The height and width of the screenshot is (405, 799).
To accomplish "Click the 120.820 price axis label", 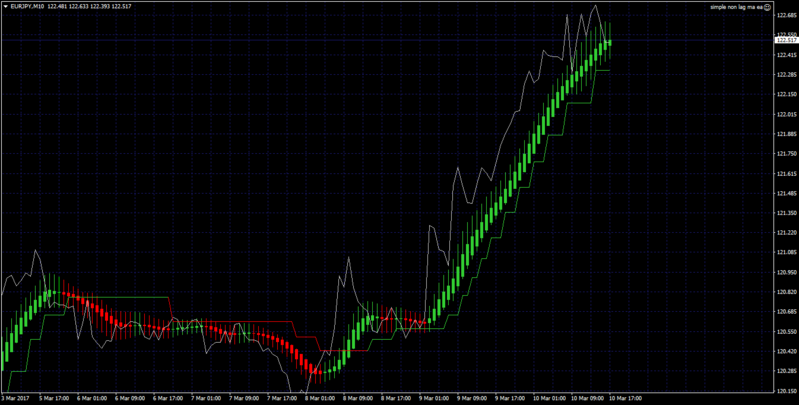I will 786,292.
